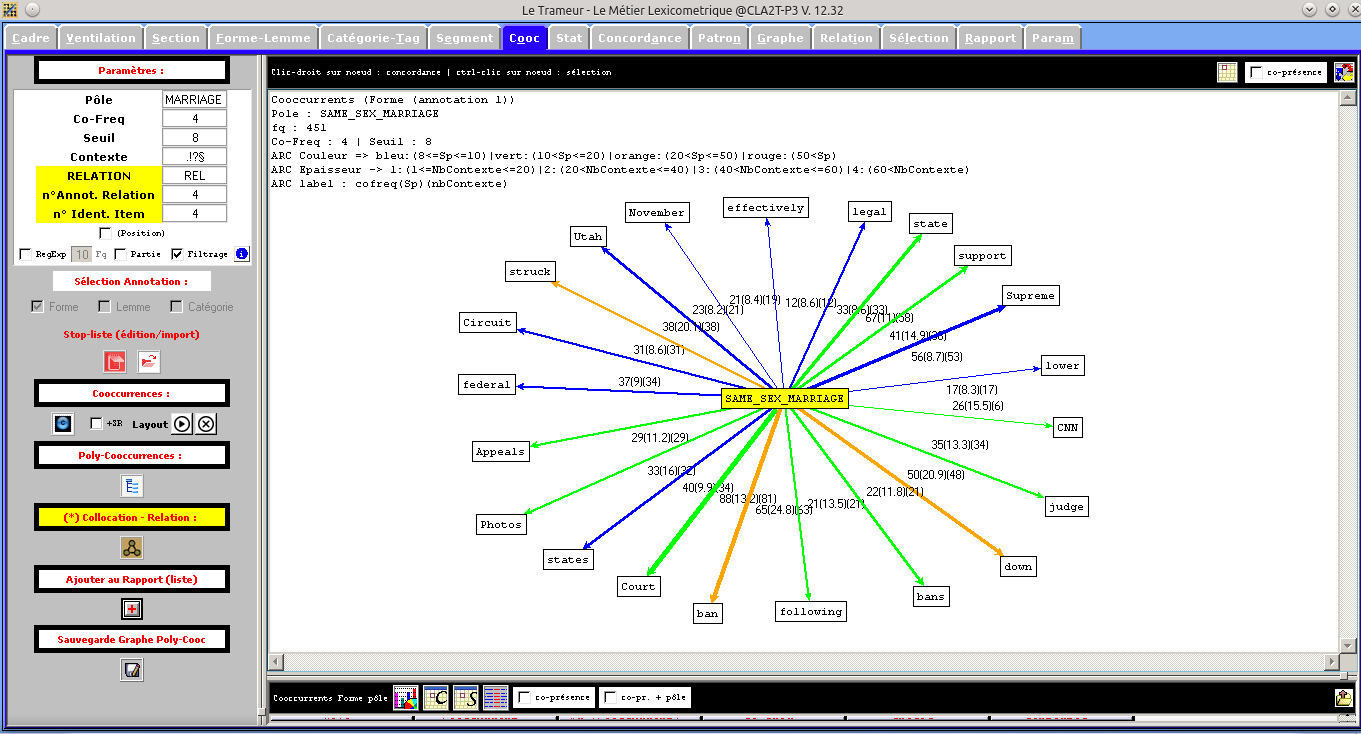Toggle the +SR checkbox
The height and width of the screenshot is (734, 1361).
coord(96,423)
